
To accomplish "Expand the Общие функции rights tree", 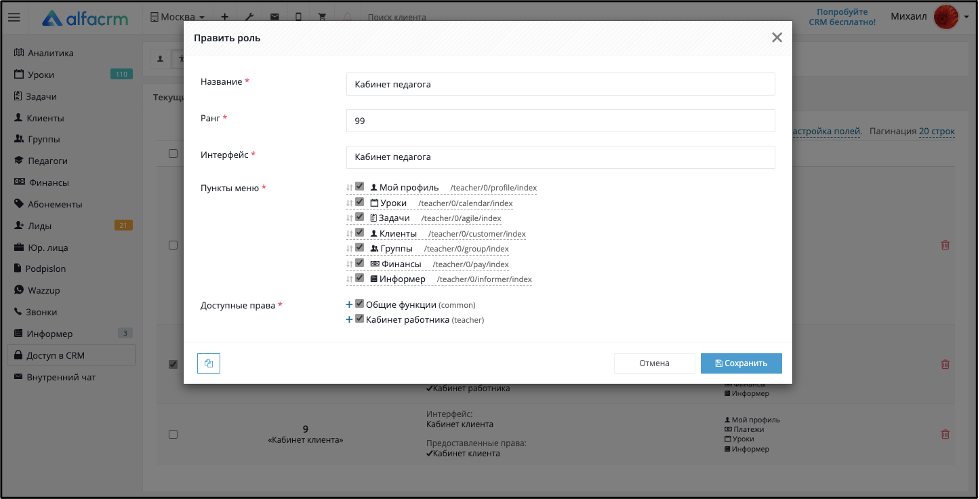I will click(349, 305).
